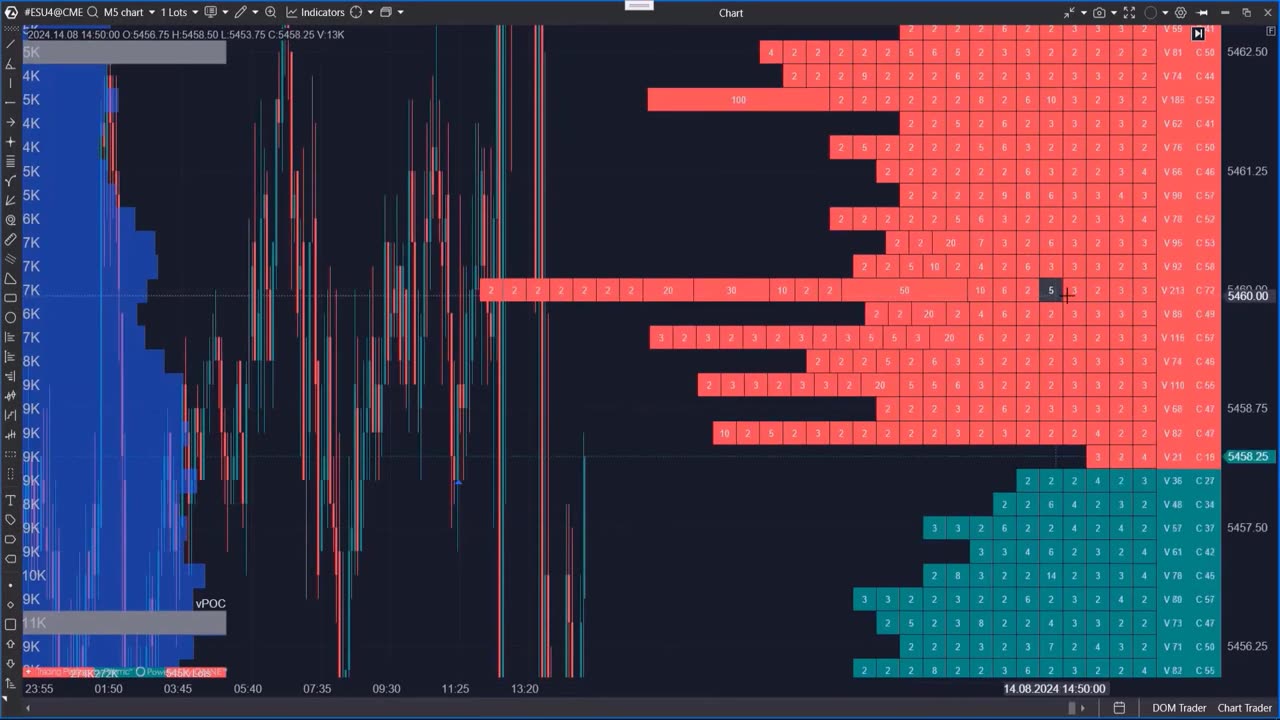Click the Chart window title

(x=731, y=13)
